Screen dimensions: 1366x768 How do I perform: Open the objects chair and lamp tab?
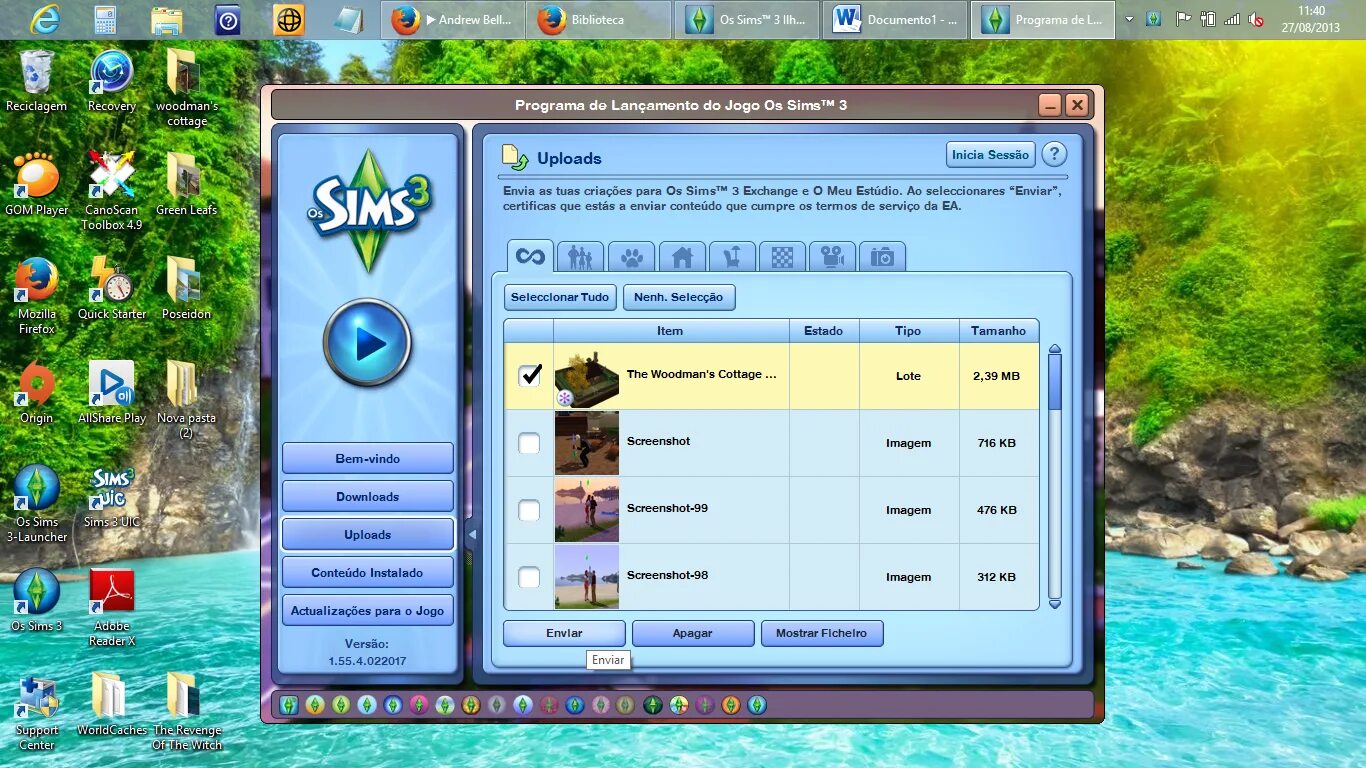tap(732, 257)
